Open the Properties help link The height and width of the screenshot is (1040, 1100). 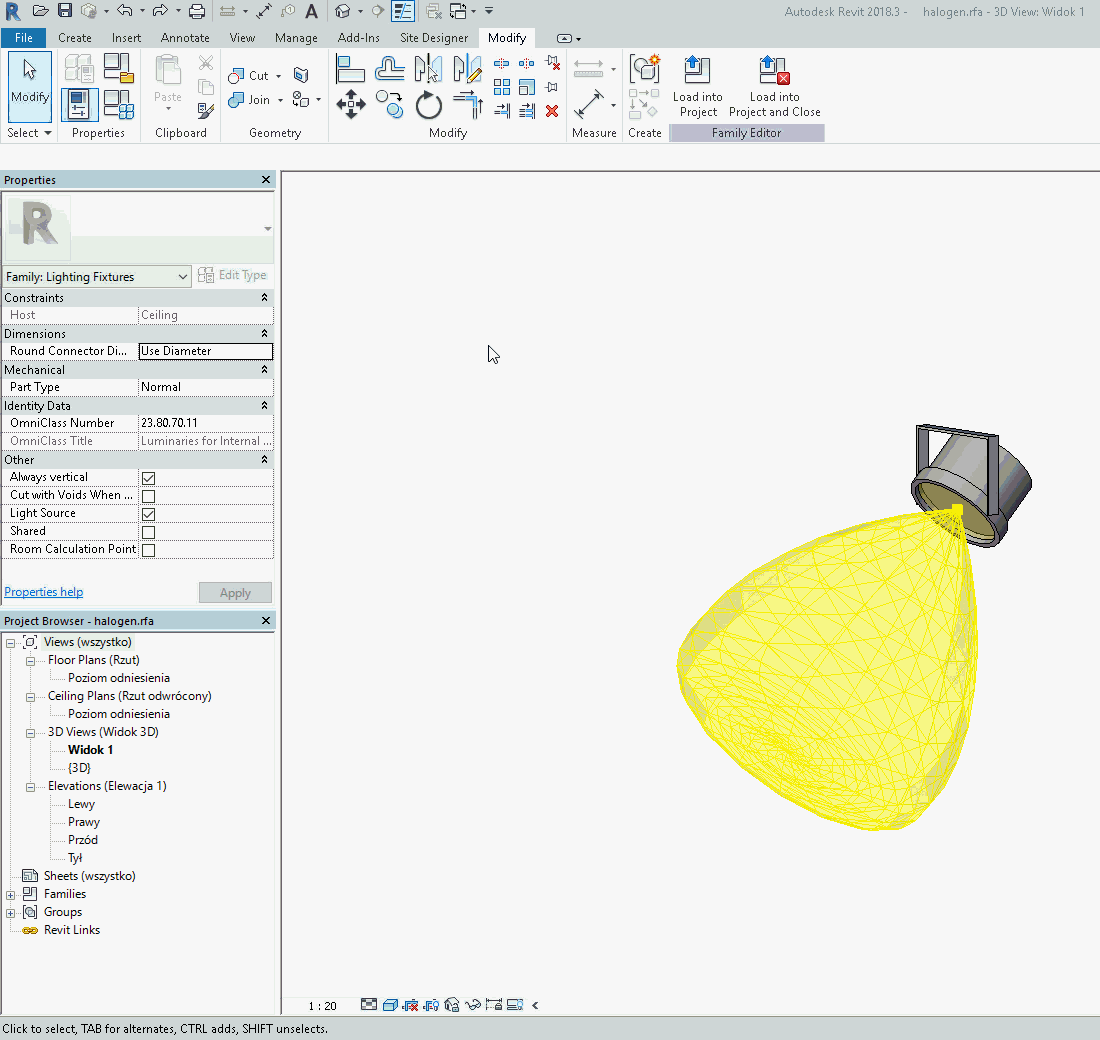[43, 591]
